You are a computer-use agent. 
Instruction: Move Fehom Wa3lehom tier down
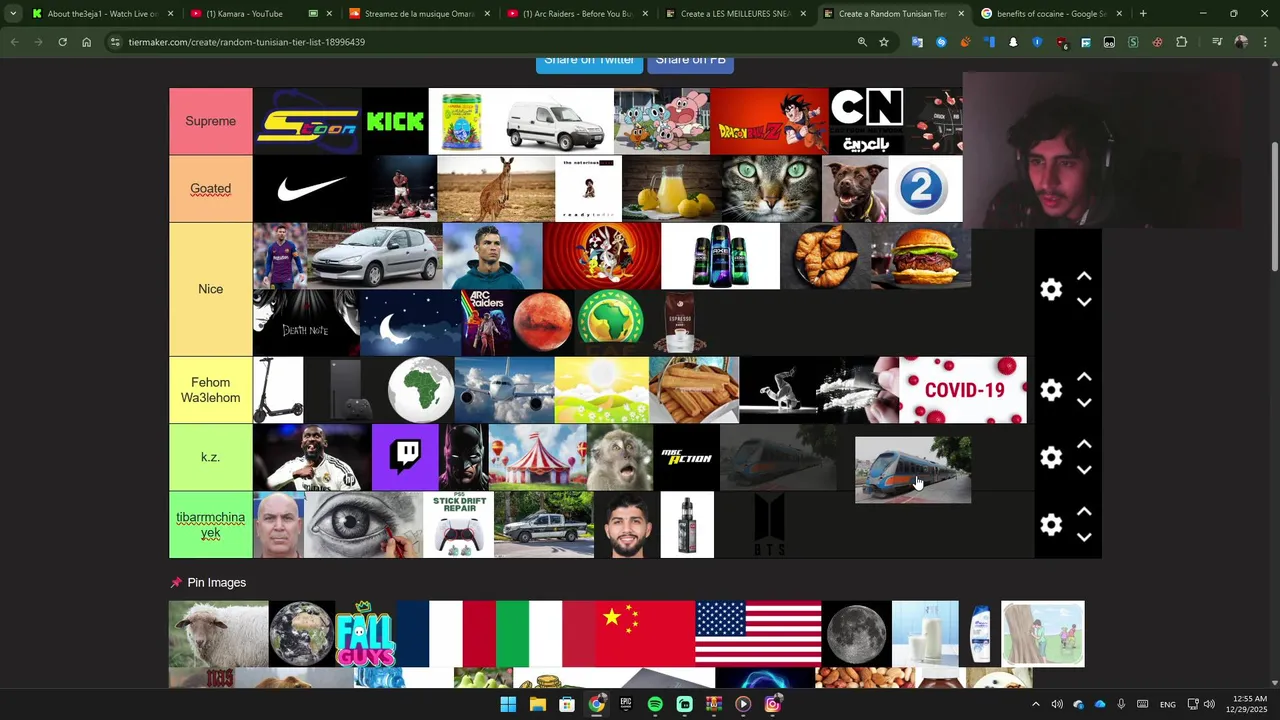pyautogui.click(x=1084, y=403)
